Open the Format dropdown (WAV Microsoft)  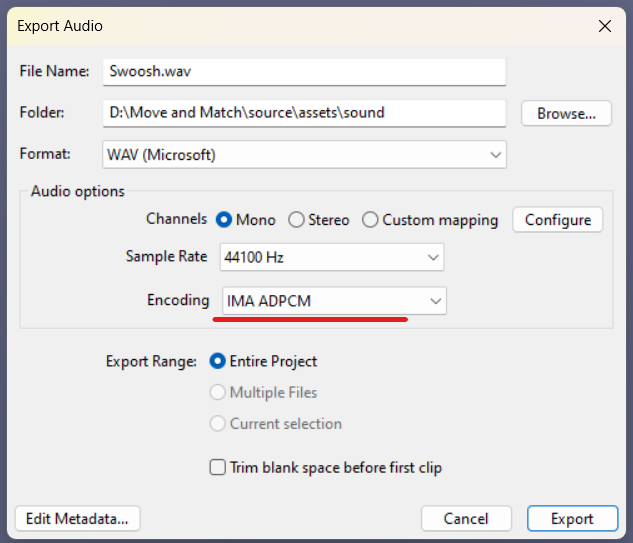coord(304,155)
